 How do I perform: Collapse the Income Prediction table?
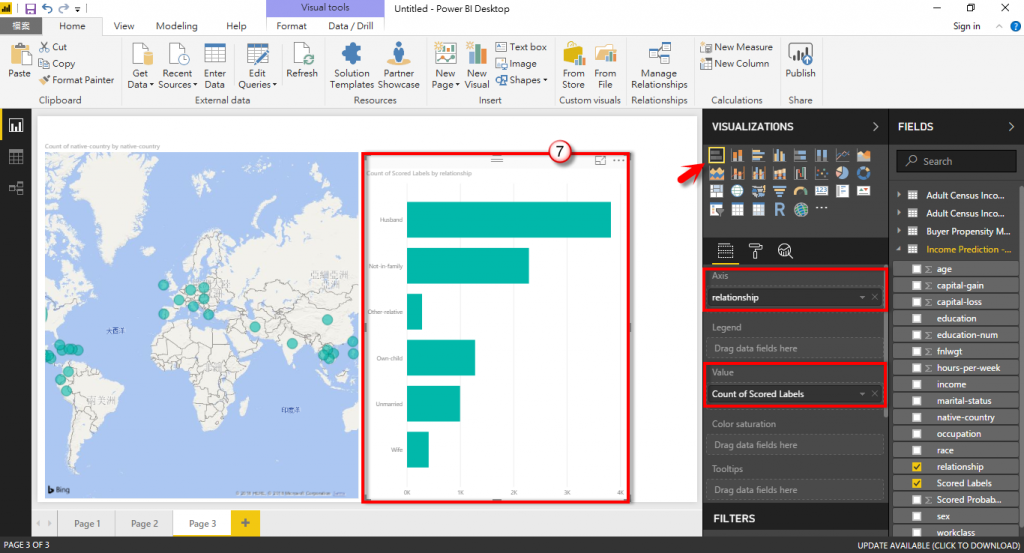click(899, 249)
